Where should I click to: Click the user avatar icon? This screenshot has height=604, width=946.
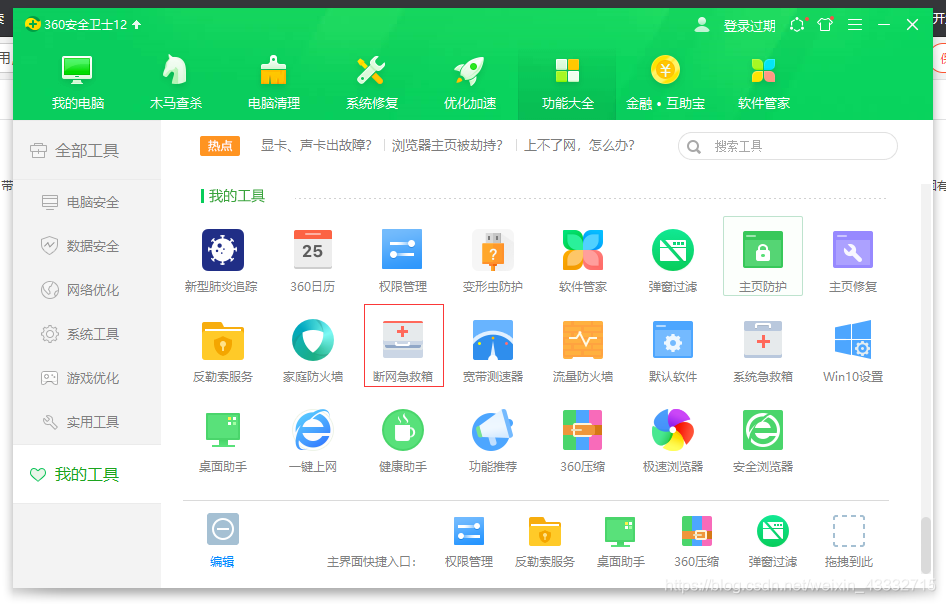702,25
